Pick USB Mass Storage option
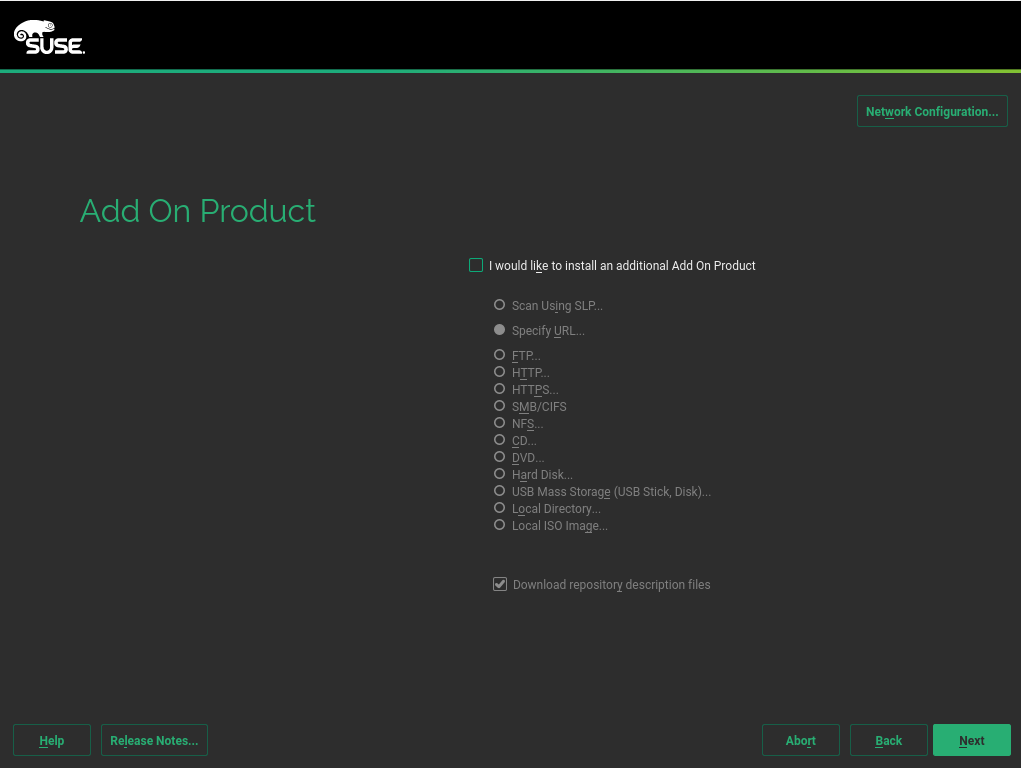The height and width of the screenshot is (768, 1021). click(500, 491)
